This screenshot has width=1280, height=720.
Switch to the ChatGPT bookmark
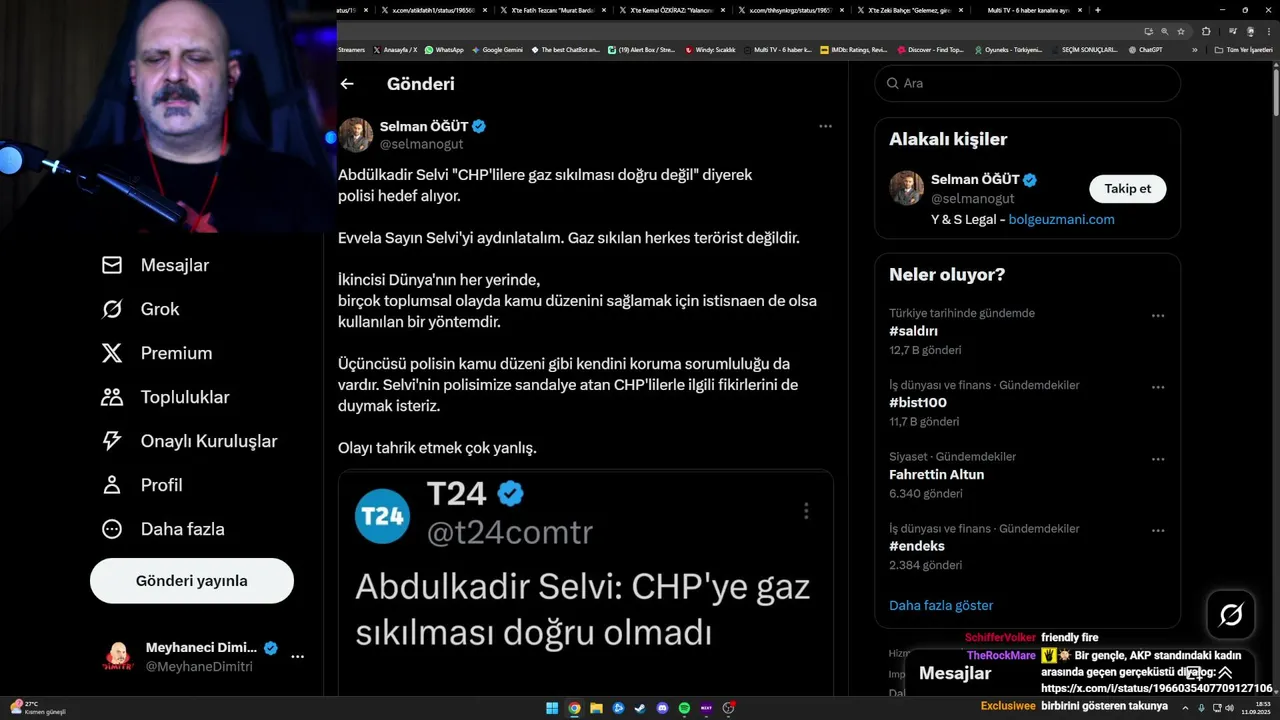[1144, 49]
